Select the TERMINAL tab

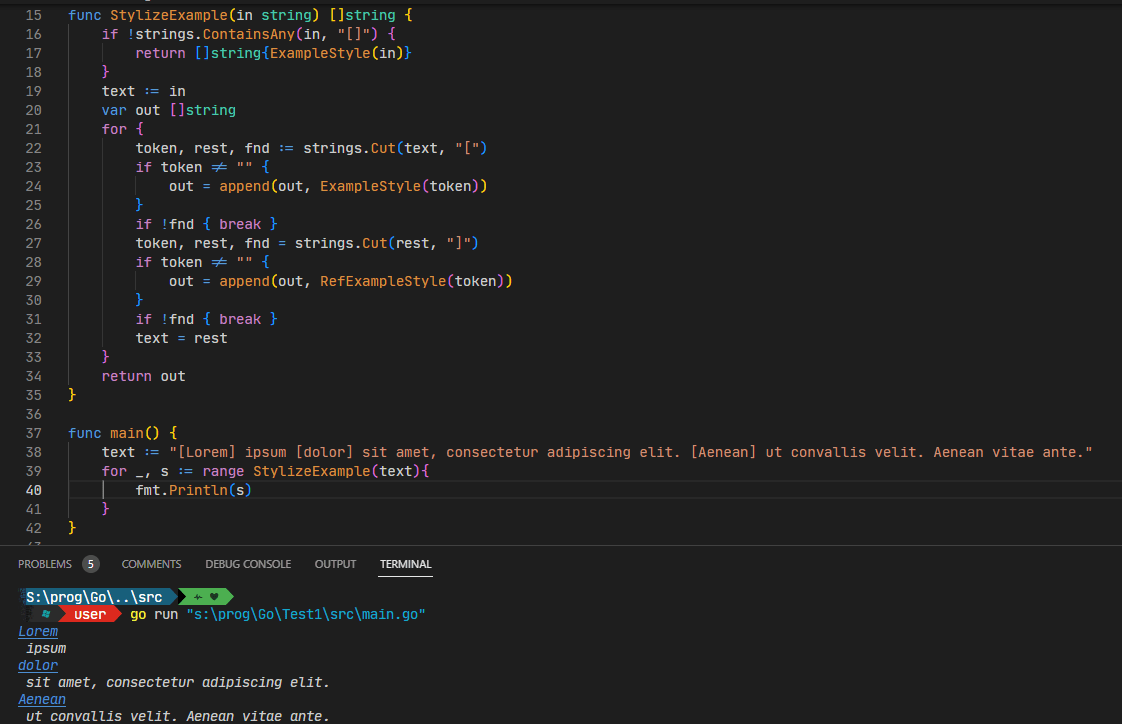(405, 563)
